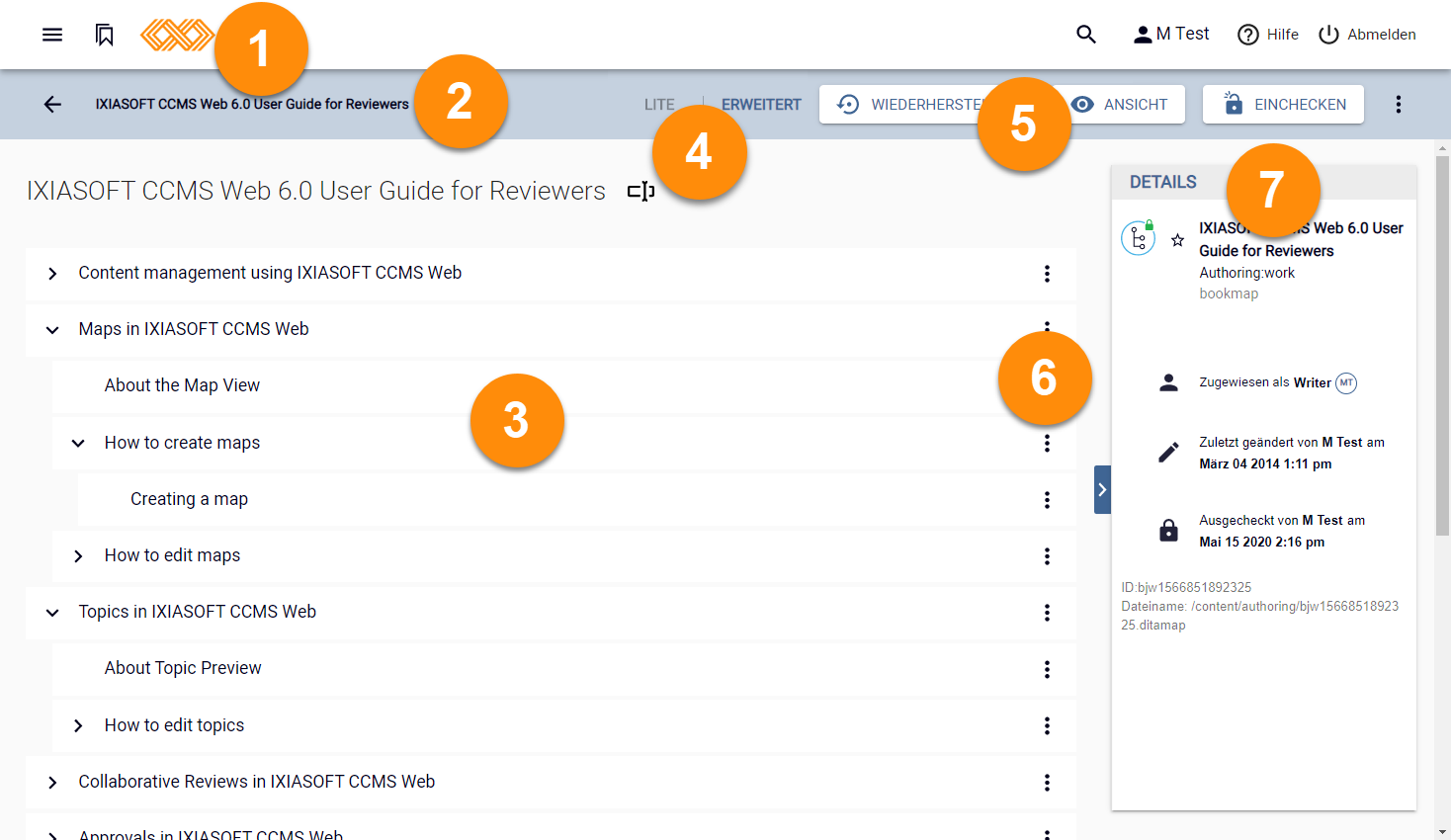
Task: Open options menu for Content management row
Action: (1047, 274)
